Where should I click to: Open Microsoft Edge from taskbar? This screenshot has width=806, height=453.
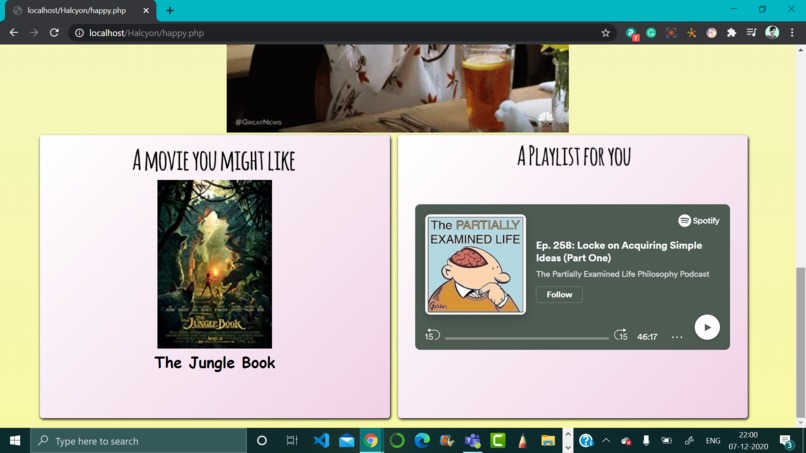point(422,441)
